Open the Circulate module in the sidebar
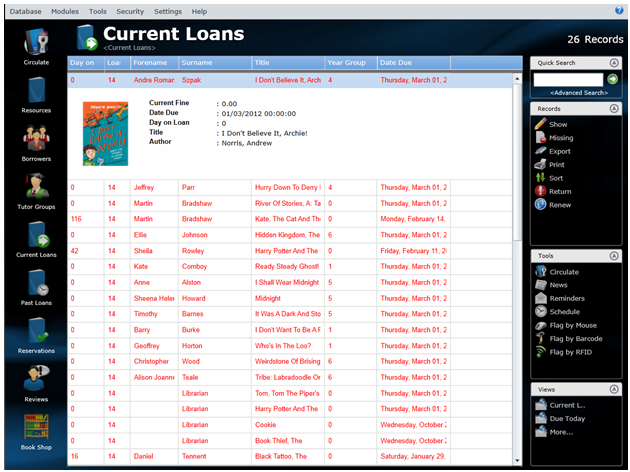Viewport: 630px width, 472px height. point(36,44)
